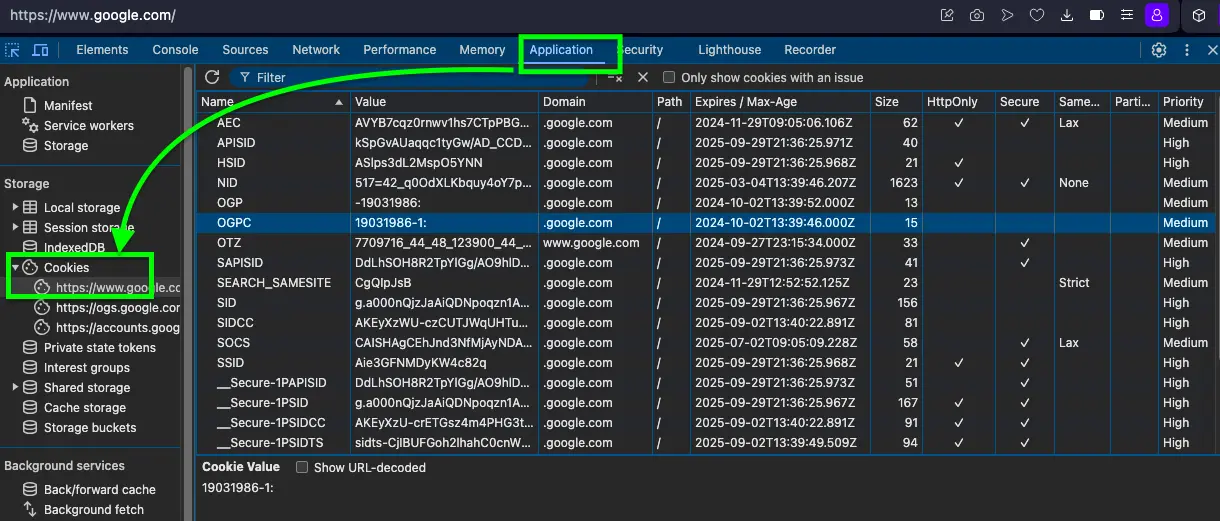This screenshot has height=521, width=1220.
Task: Open the Memory tab
Action: [x=482, y=50]
